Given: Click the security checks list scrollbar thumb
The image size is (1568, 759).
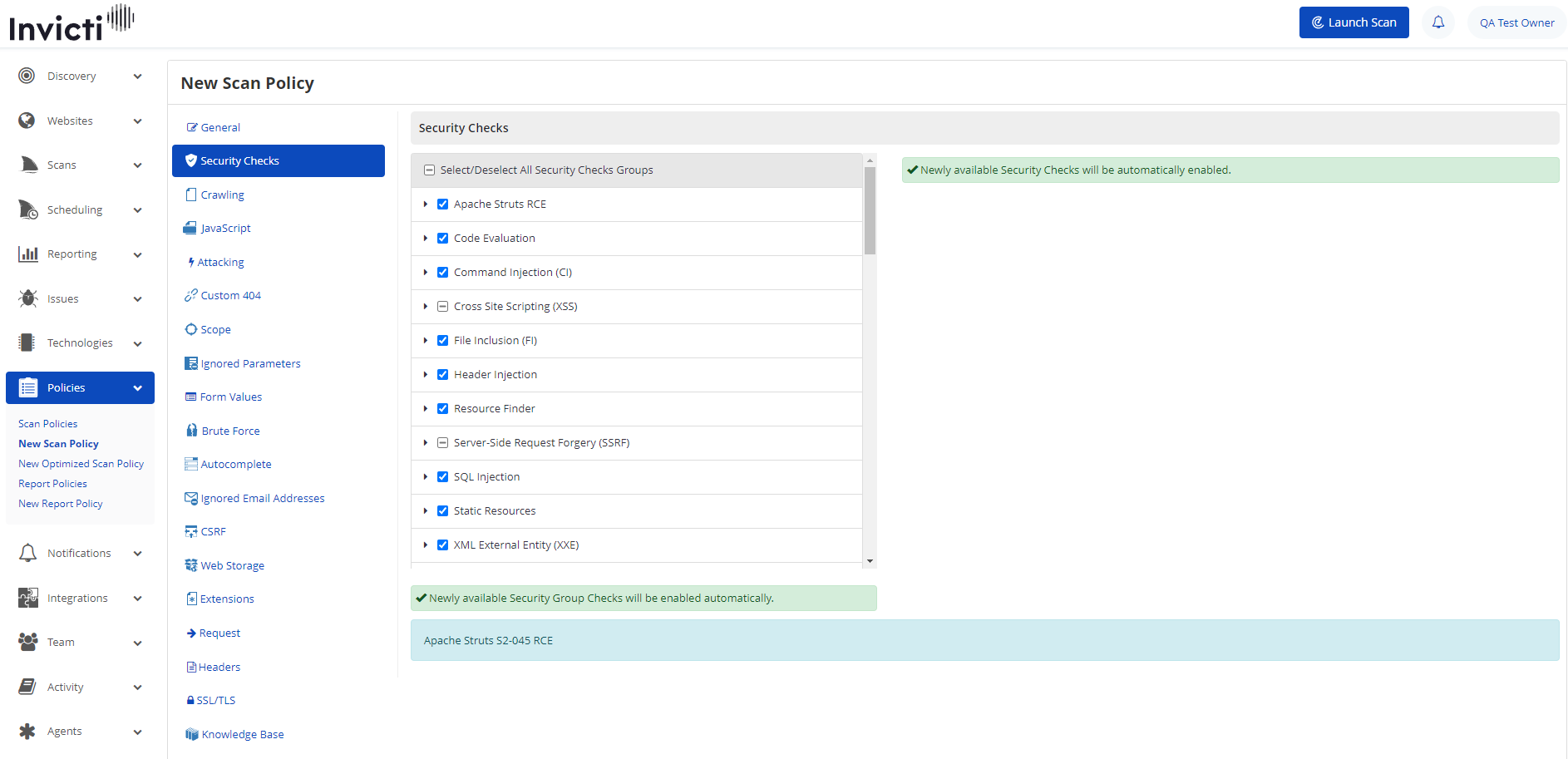Looking at the screenshot, I should click(x=870, y=210).
